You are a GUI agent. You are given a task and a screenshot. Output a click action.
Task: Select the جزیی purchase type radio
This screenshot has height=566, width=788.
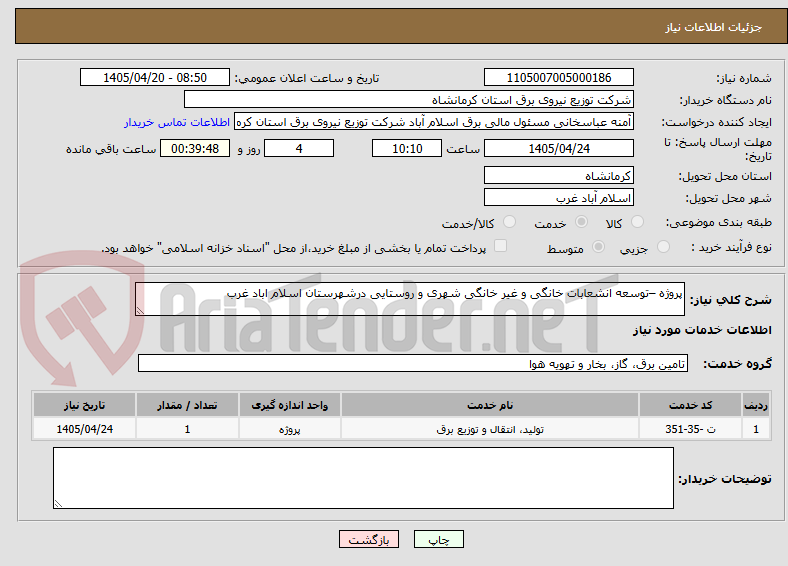point(663,247)
